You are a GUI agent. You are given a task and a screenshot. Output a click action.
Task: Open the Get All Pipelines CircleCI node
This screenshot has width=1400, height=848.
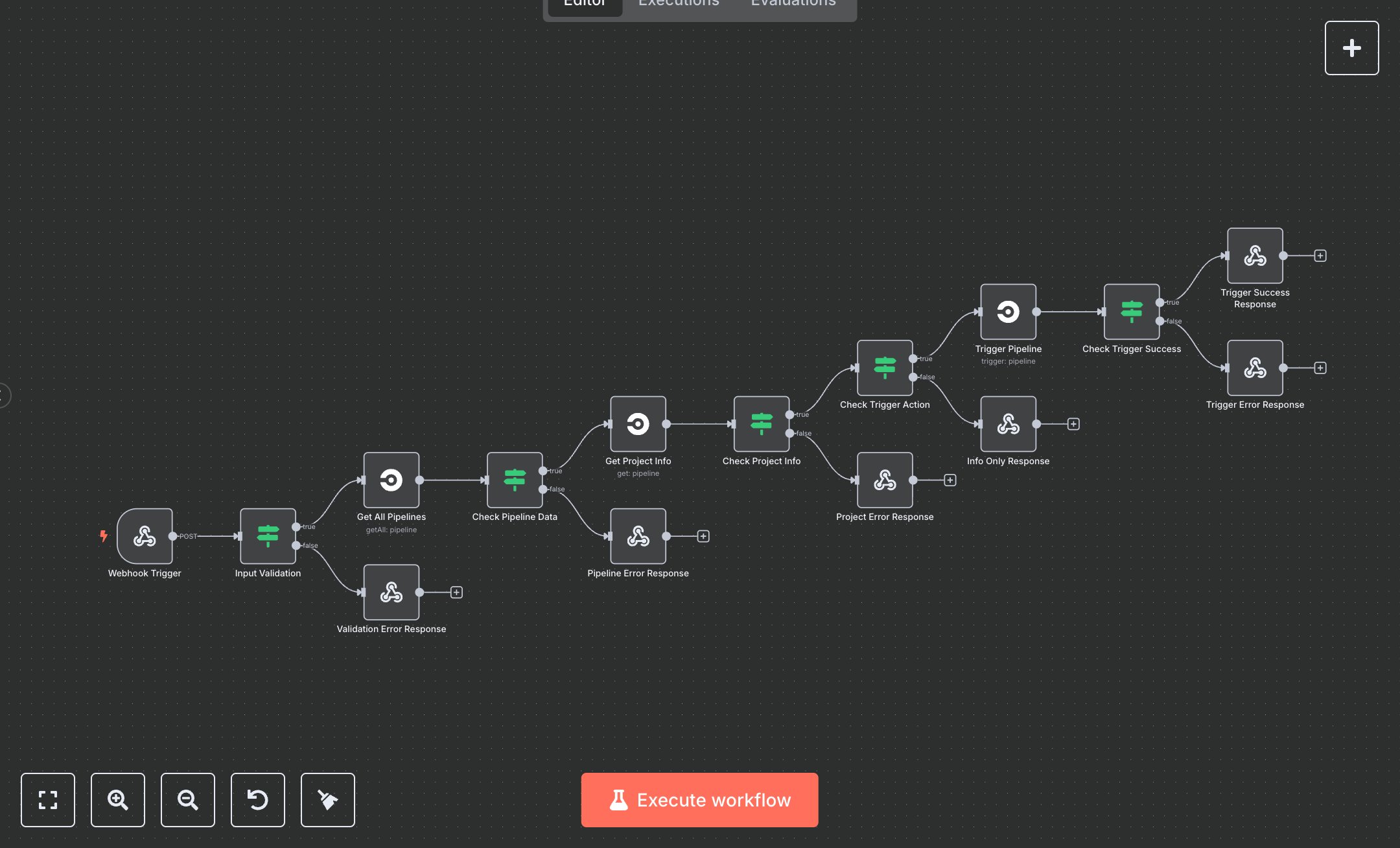pyautogui.click(x=391, y=480)
